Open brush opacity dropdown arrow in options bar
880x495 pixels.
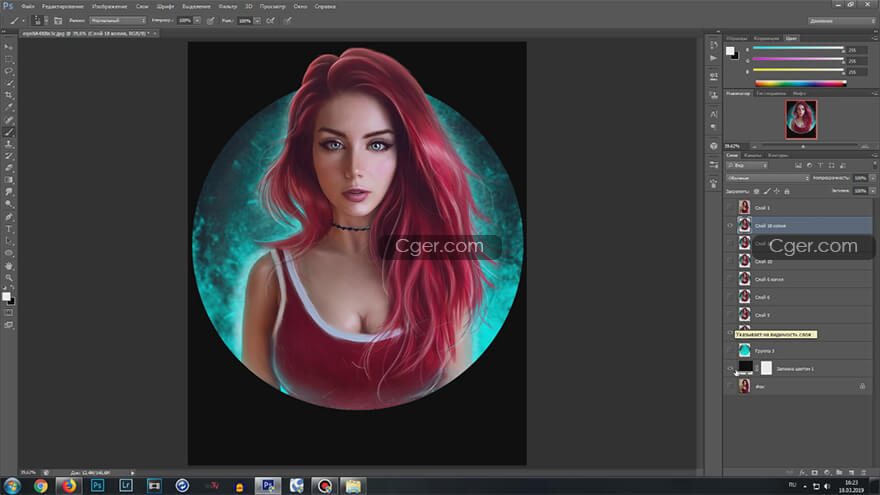click(x=197, y=20)
